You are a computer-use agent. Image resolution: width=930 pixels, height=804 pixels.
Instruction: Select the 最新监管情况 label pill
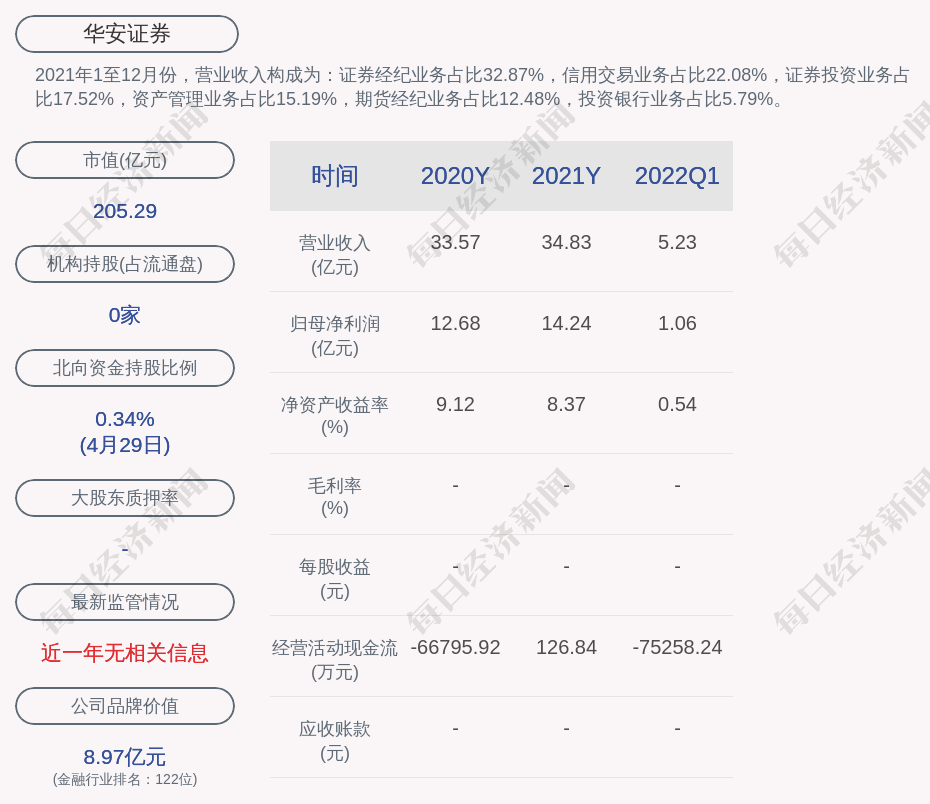tap(125, 602)
